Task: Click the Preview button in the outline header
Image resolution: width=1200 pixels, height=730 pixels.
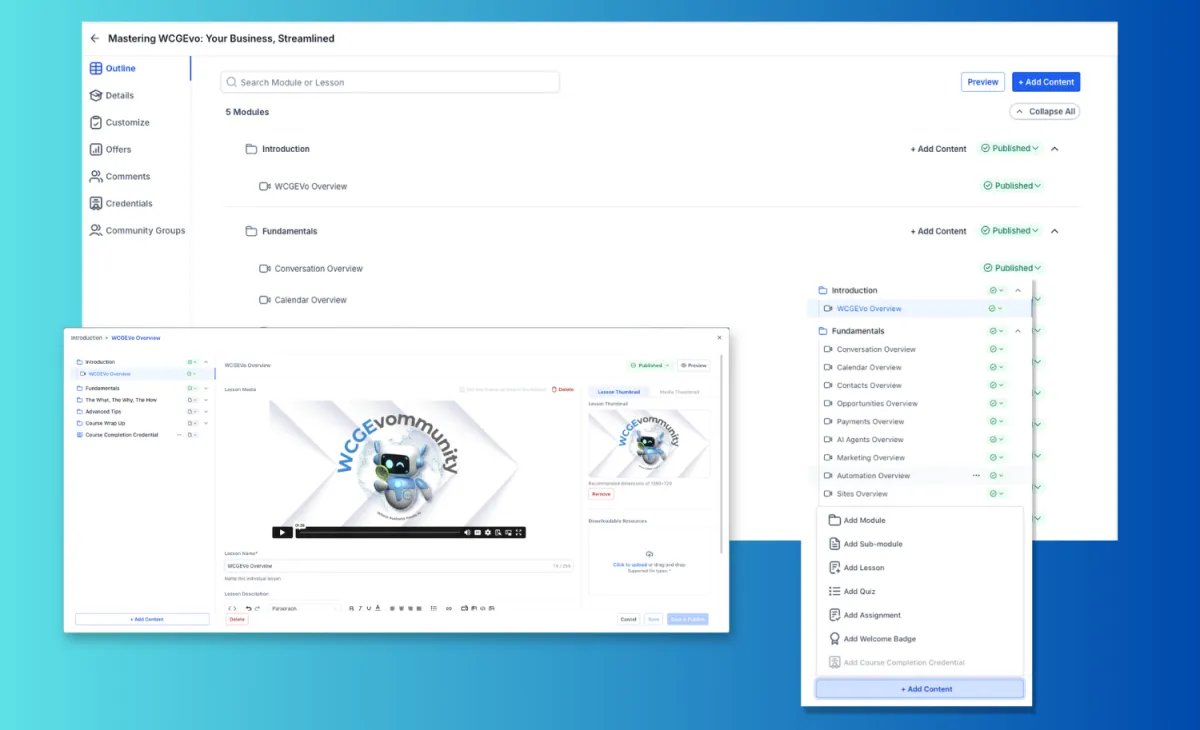Action: click(x=982, y=82)
